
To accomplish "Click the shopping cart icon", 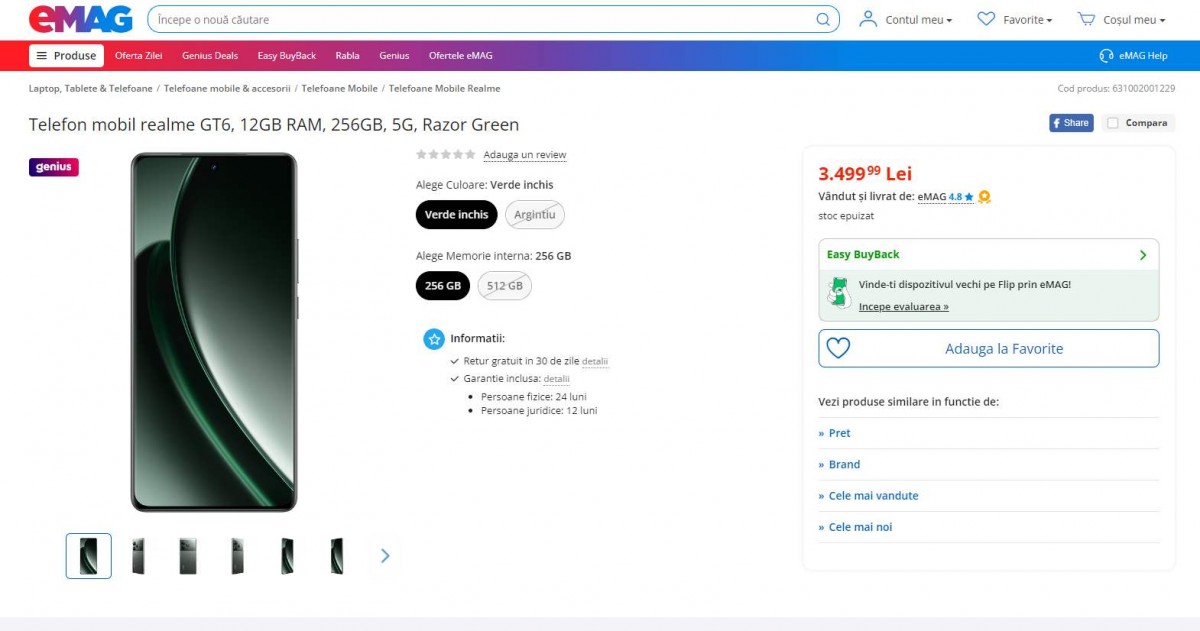I will [1086, 19].
